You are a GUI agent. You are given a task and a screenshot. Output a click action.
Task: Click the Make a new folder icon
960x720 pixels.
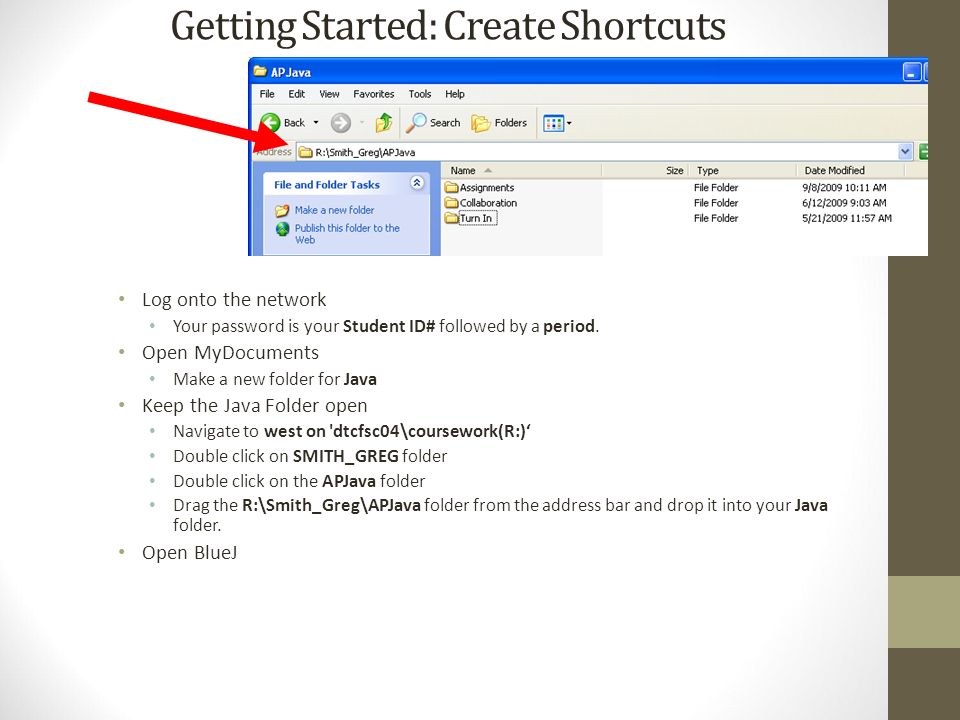(x=282, y=211)
